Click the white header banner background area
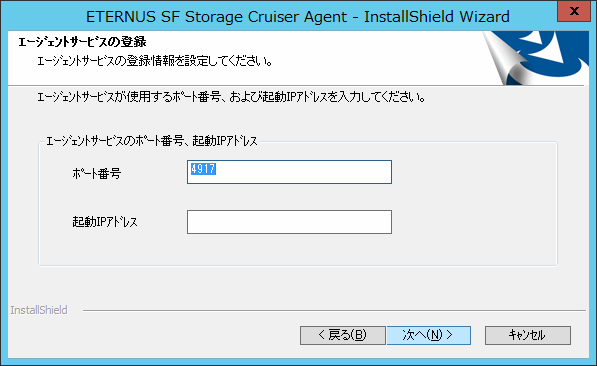This screenshot has width=597, height=366. point(343,57)
